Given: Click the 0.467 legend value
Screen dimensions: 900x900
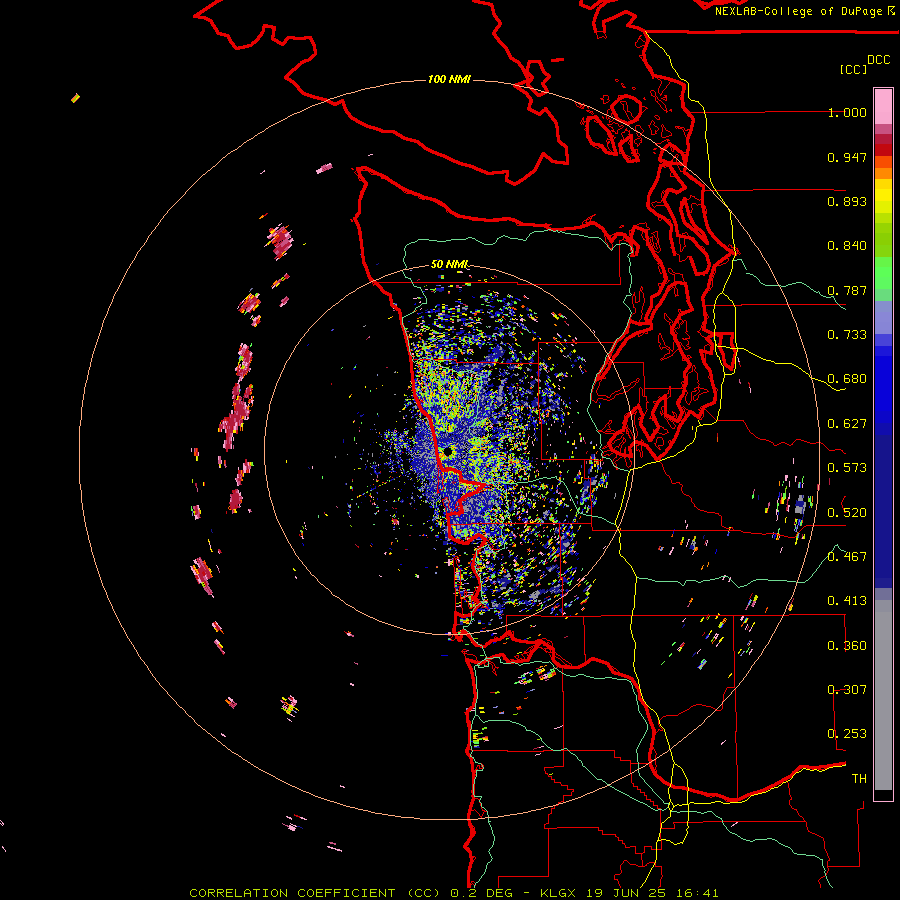Looking at the screenshot, I should [x=847, y=557].
